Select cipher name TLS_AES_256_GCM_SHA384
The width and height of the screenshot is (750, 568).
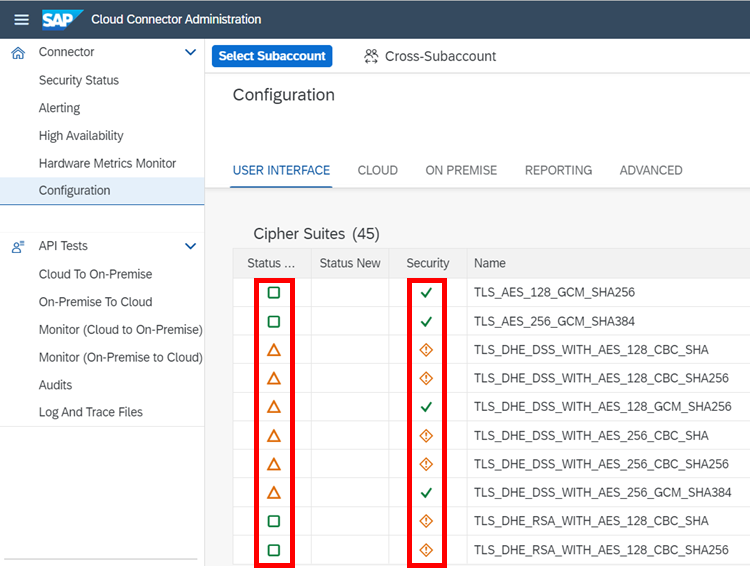click(554, 321)
